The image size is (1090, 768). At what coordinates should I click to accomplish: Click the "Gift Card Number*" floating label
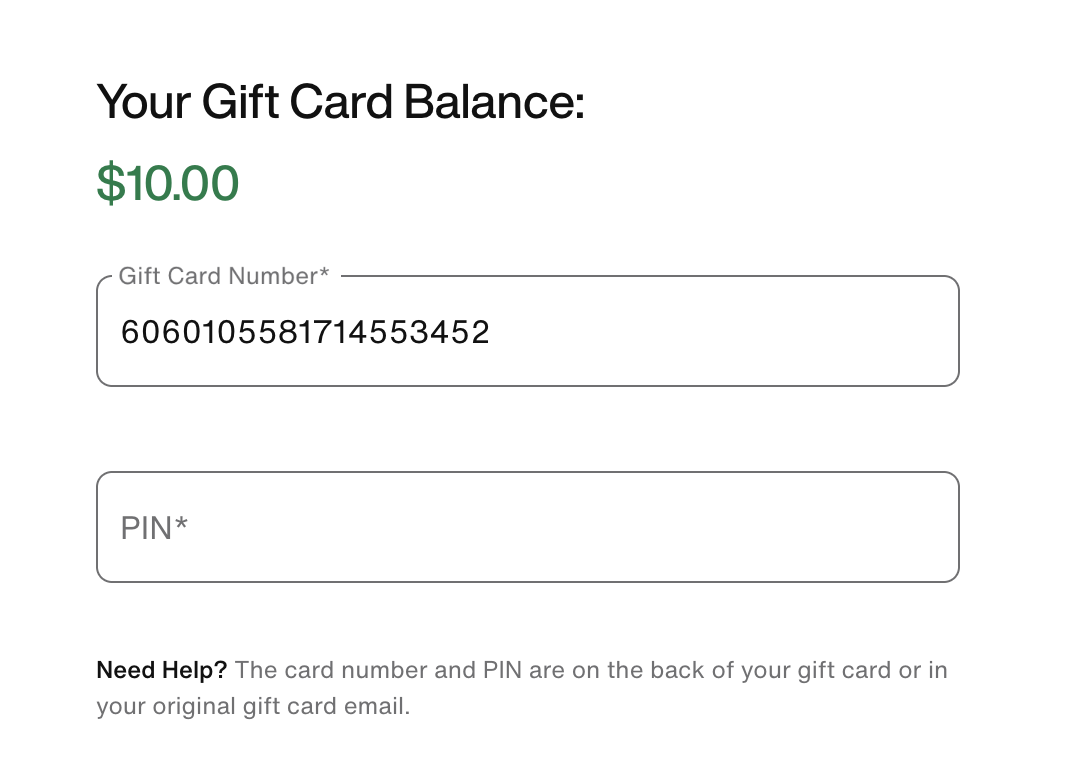tap(223, 276)
